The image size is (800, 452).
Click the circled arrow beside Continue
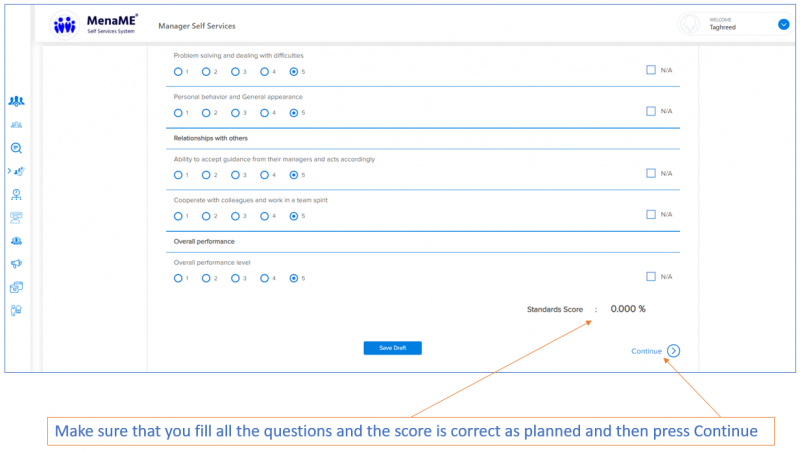[x=674, y=351]
